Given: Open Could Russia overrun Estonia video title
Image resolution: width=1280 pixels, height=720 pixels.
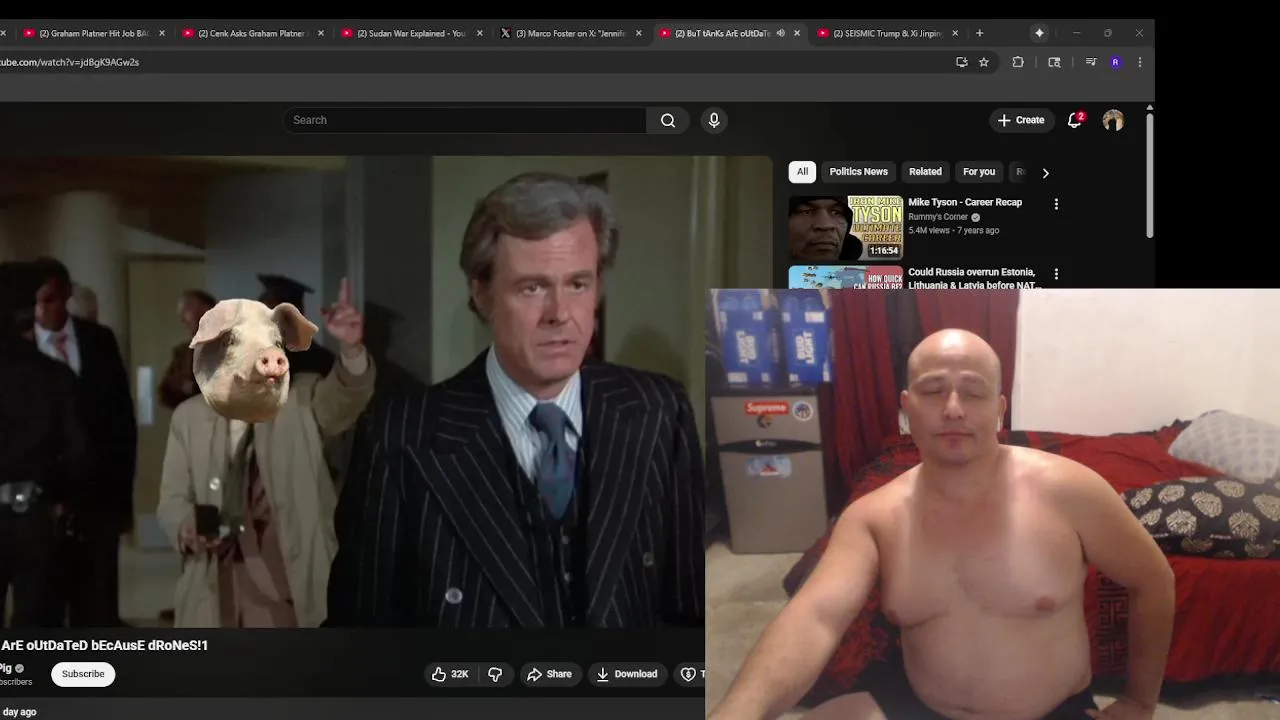Looking at the screenshot, I should 974,278.
